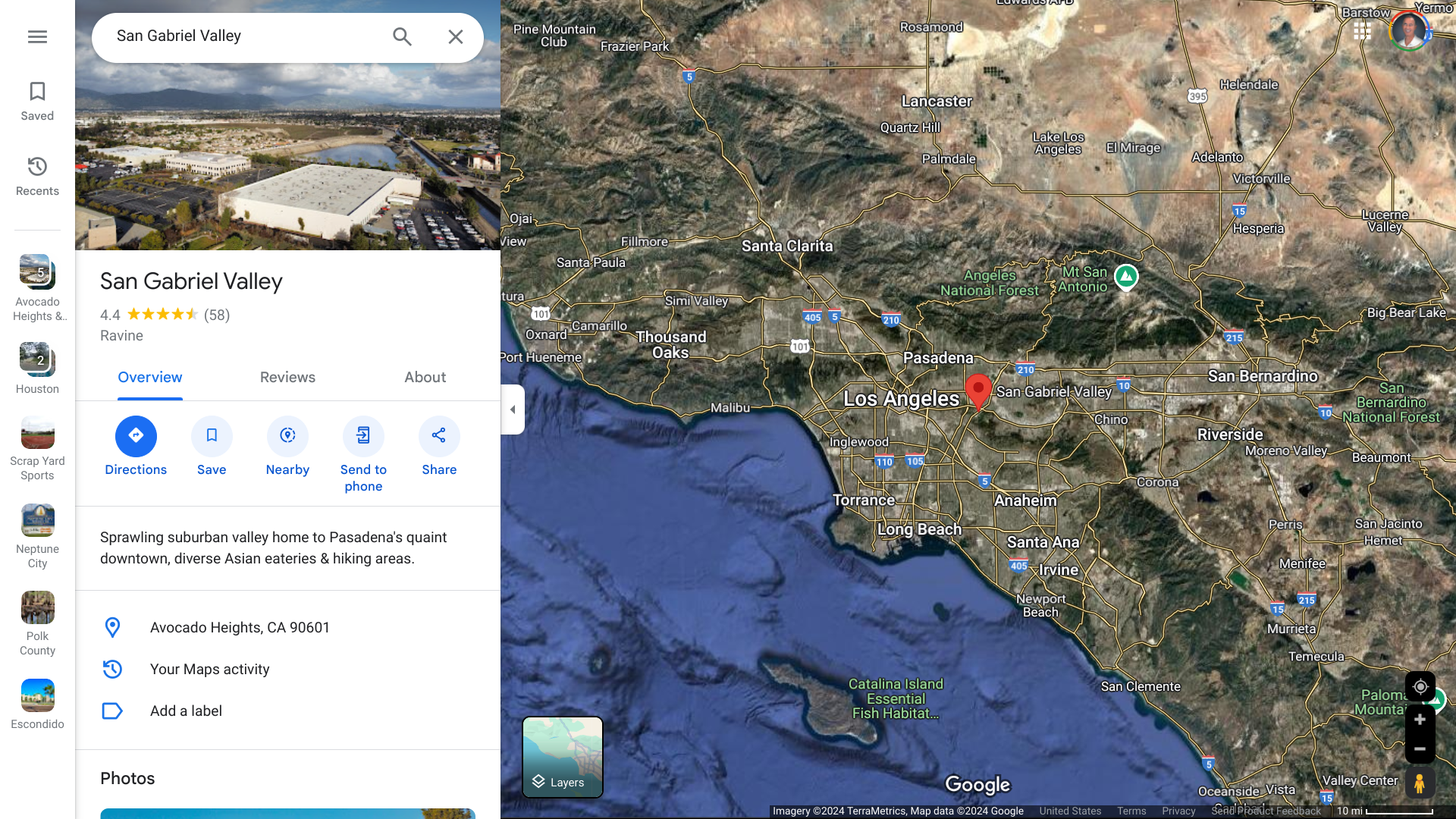This screenshot has width=1456, height=819.
Task: Toggle map type via Layers thumbnail
Action: coord(563,757)
